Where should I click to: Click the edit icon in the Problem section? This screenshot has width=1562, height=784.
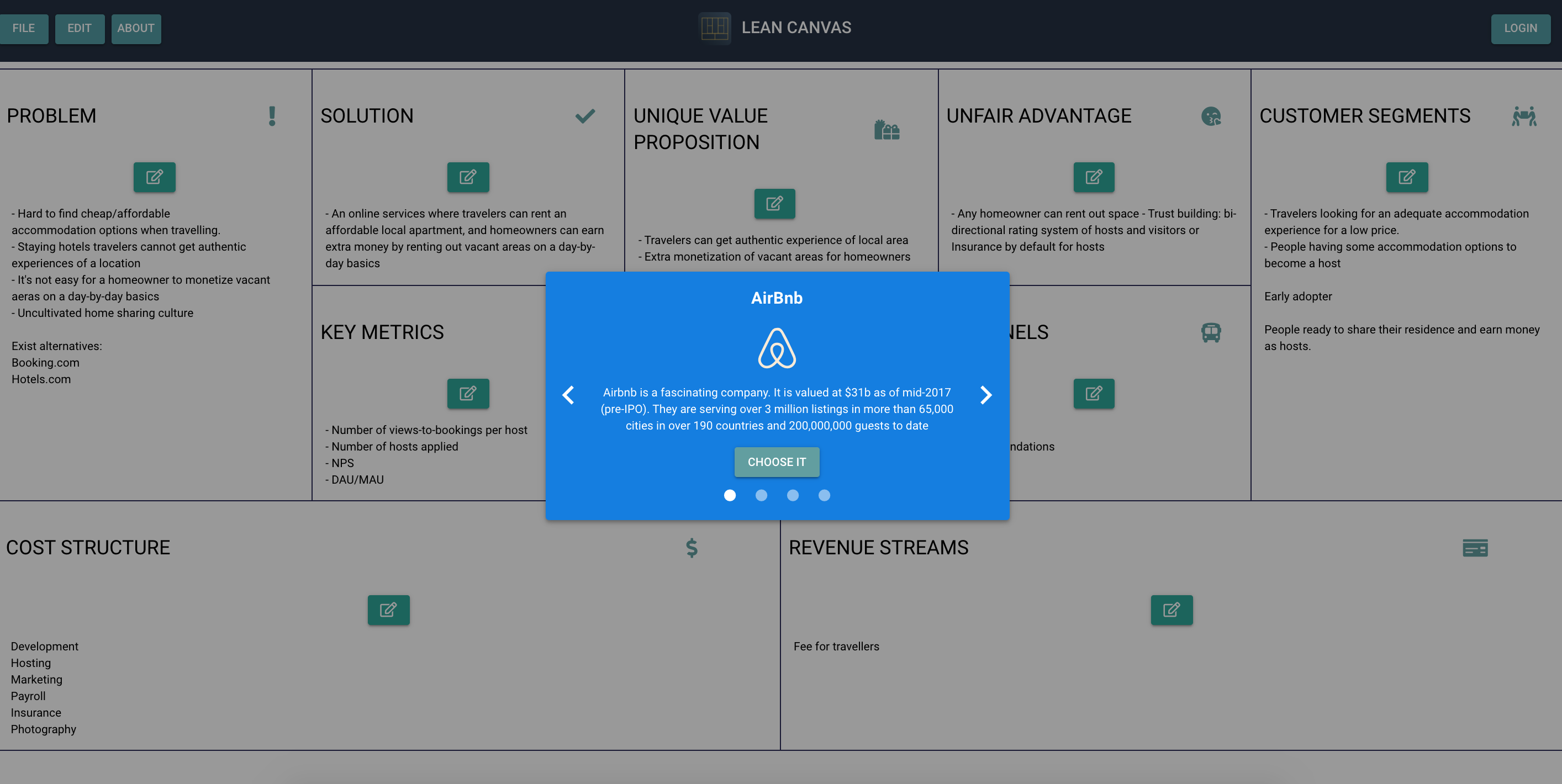coord(154,177)
